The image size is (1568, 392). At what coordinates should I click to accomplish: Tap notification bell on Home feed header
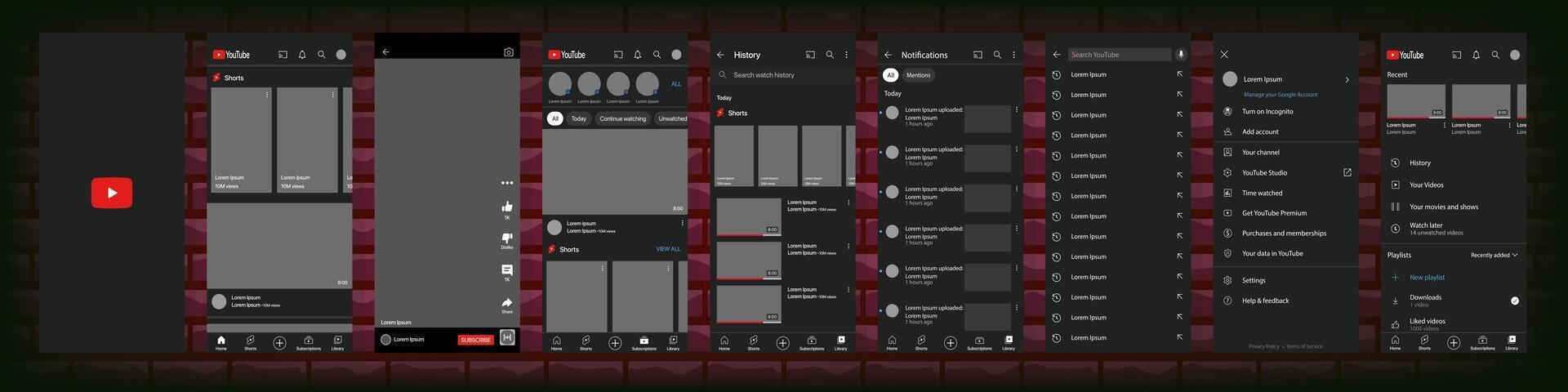click(302, 55)
